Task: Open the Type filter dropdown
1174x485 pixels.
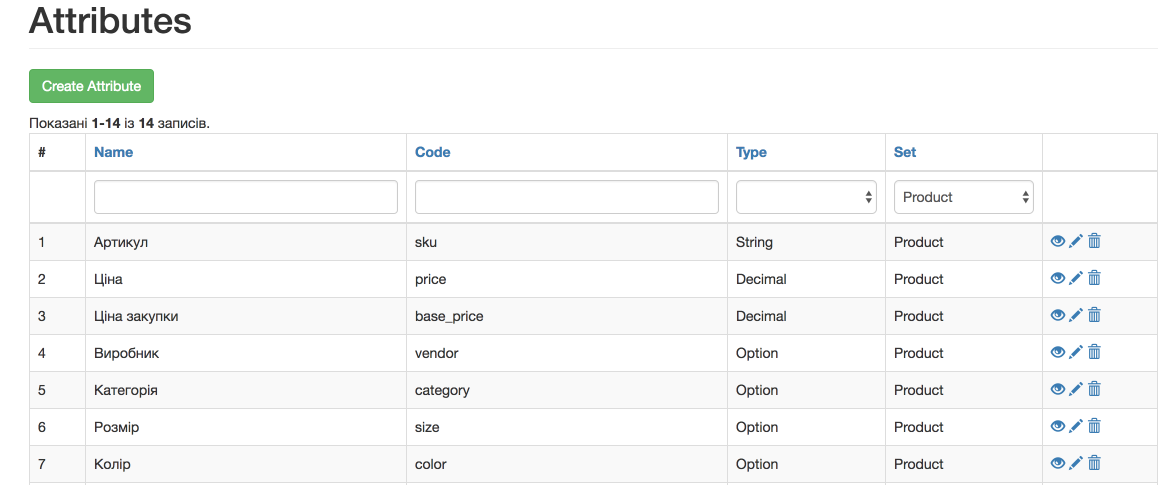Action: [806, 197]
